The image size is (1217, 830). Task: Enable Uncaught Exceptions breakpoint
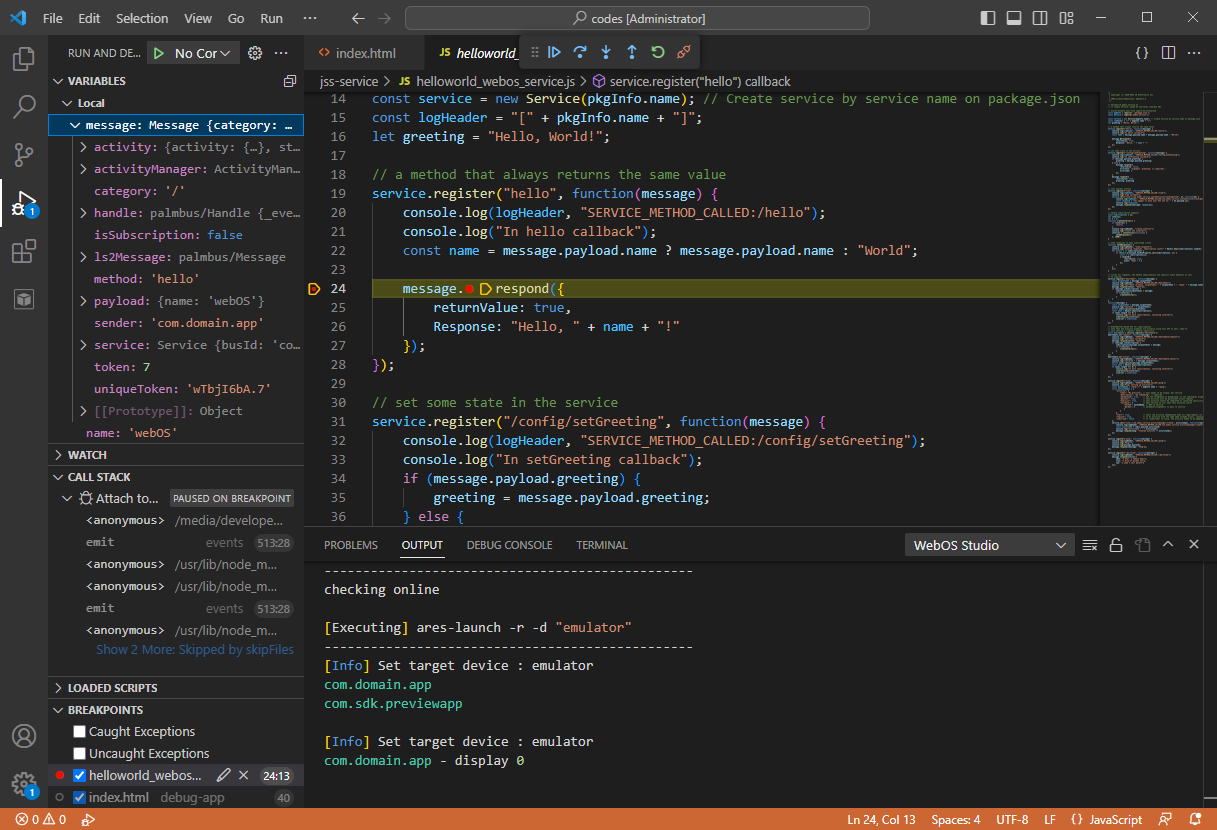(81, 754)
